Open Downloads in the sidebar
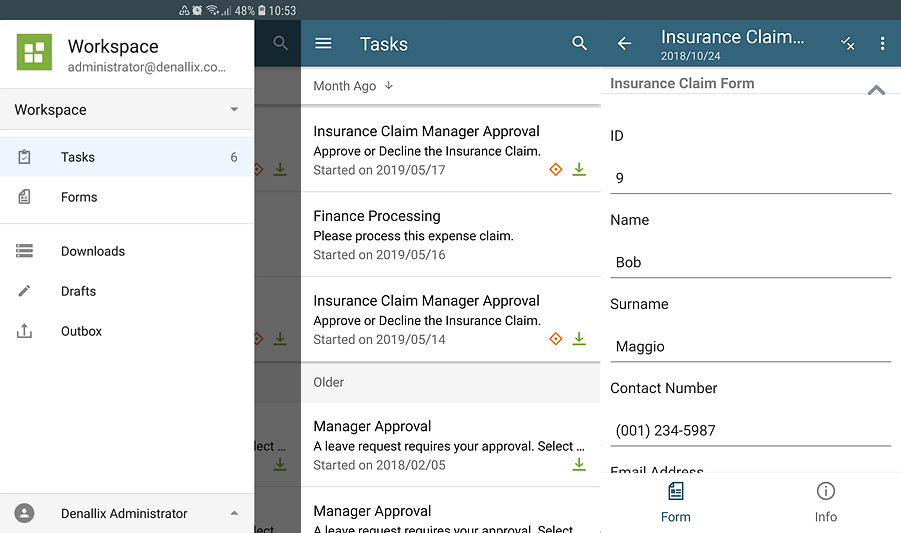The width and height of the screenshot is (901, 533). click(x=92, y=251)
